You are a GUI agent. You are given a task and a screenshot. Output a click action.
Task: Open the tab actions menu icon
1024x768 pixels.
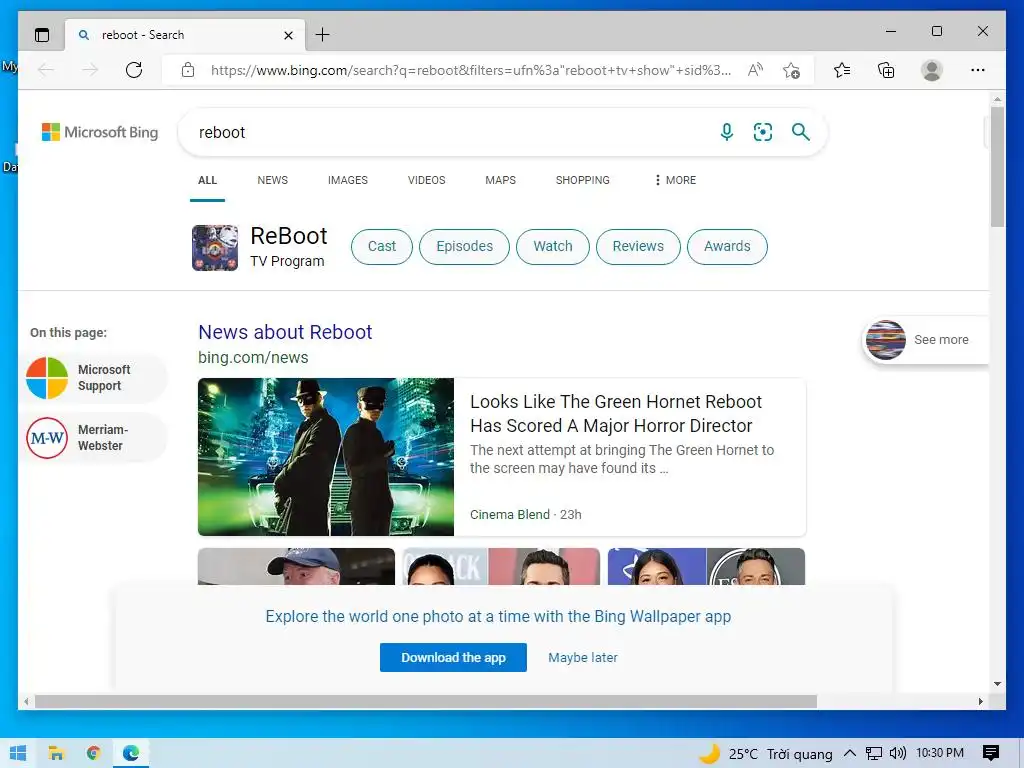click(x=42, y=35)
